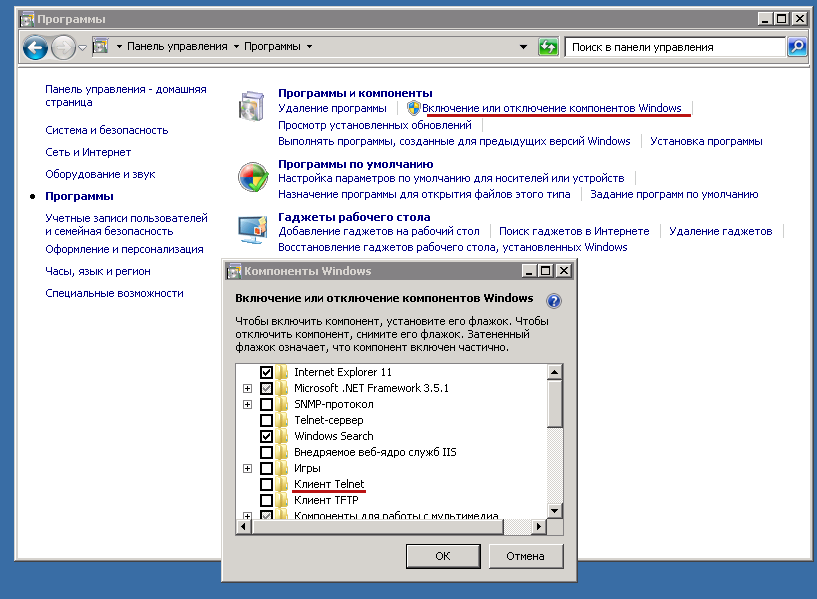Viewport: 817px width, 599px height.
Task: Click the Гаджеты рабочего стола monitor icon
Action: tap(253, 230)
